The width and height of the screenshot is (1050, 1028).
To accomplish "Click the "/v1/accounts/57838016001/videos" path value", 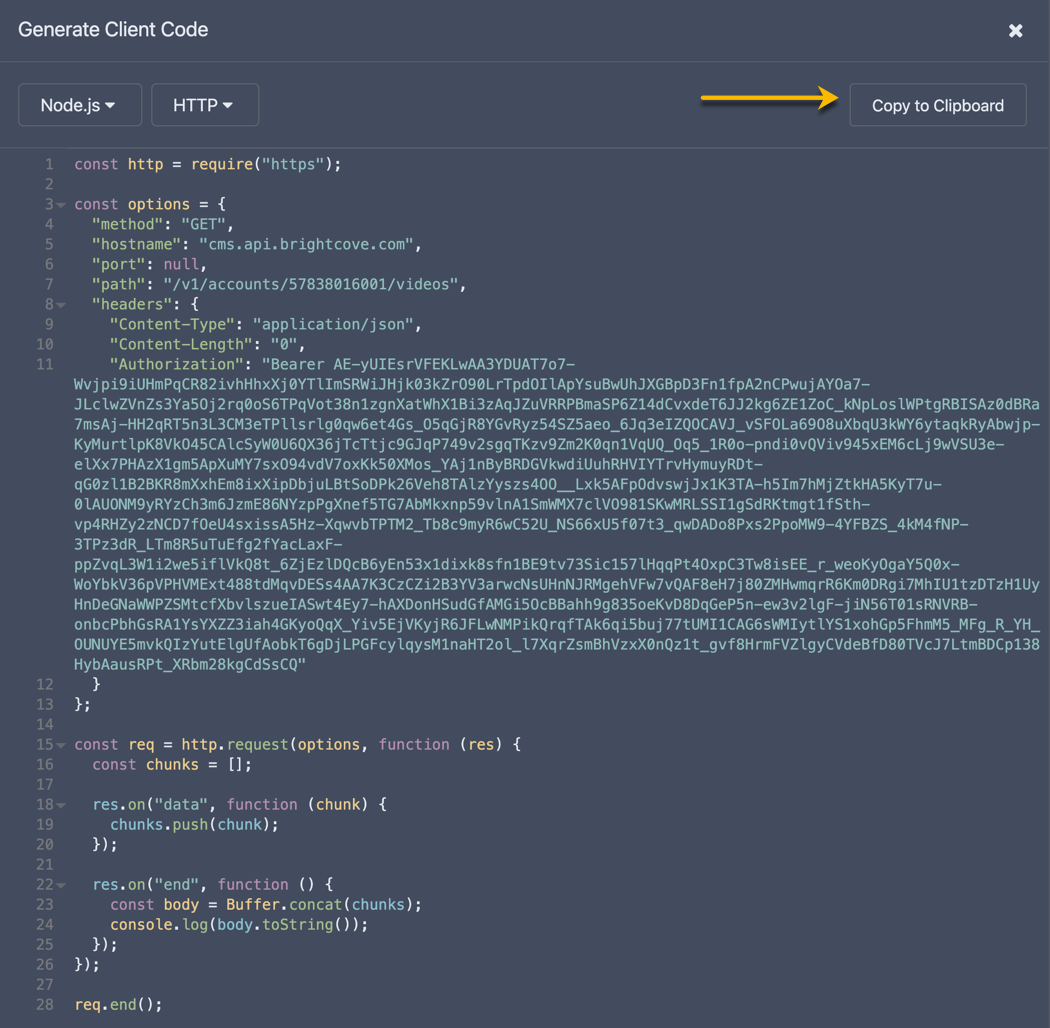I will pyautogui.click(x=310, y=284).
